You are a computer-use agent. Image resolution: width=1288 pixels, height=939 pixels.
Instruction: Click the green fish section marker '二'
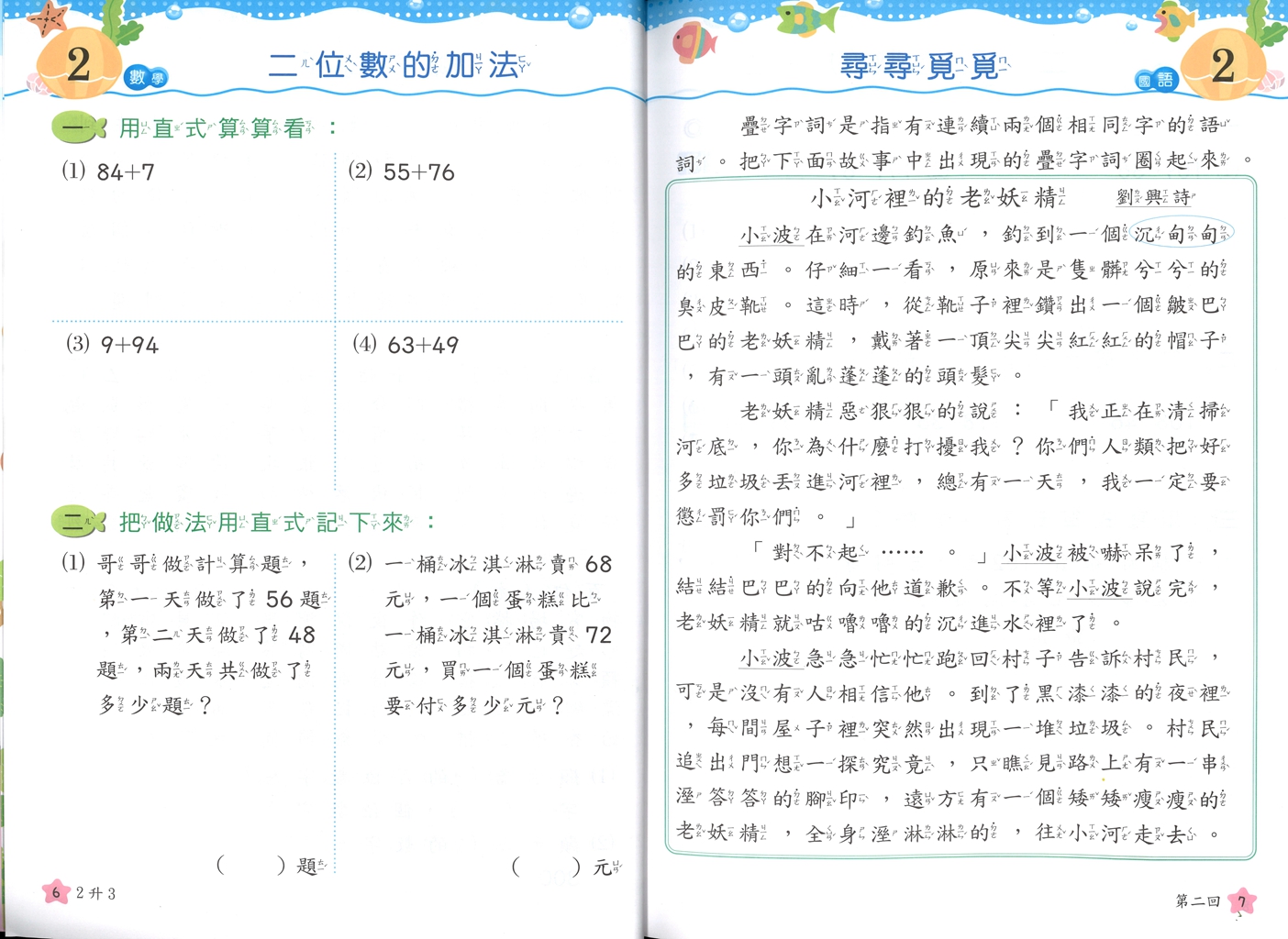point(79,522)
